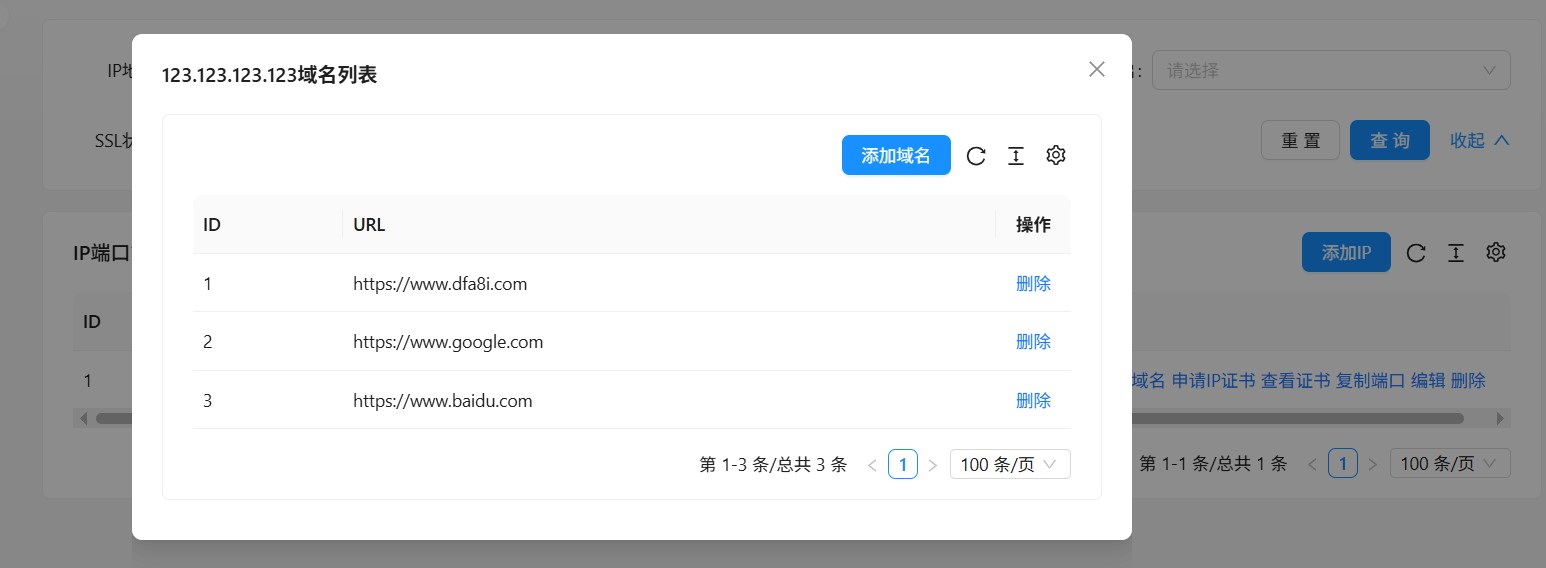The height and width of the screenshot is (568, 1546).
Task: Collapse search form via 收起
Action: pyautogui.click(x=1479, y=141)
